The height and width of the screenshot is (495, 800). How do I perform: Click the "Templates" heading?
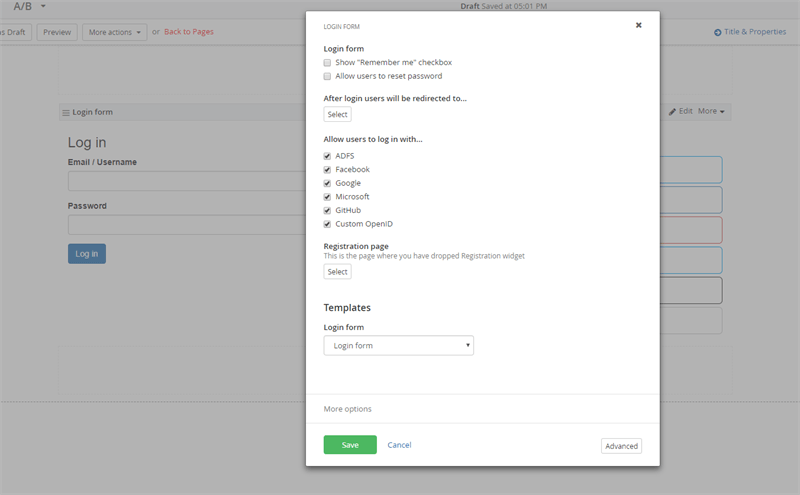tap(347, 308)
